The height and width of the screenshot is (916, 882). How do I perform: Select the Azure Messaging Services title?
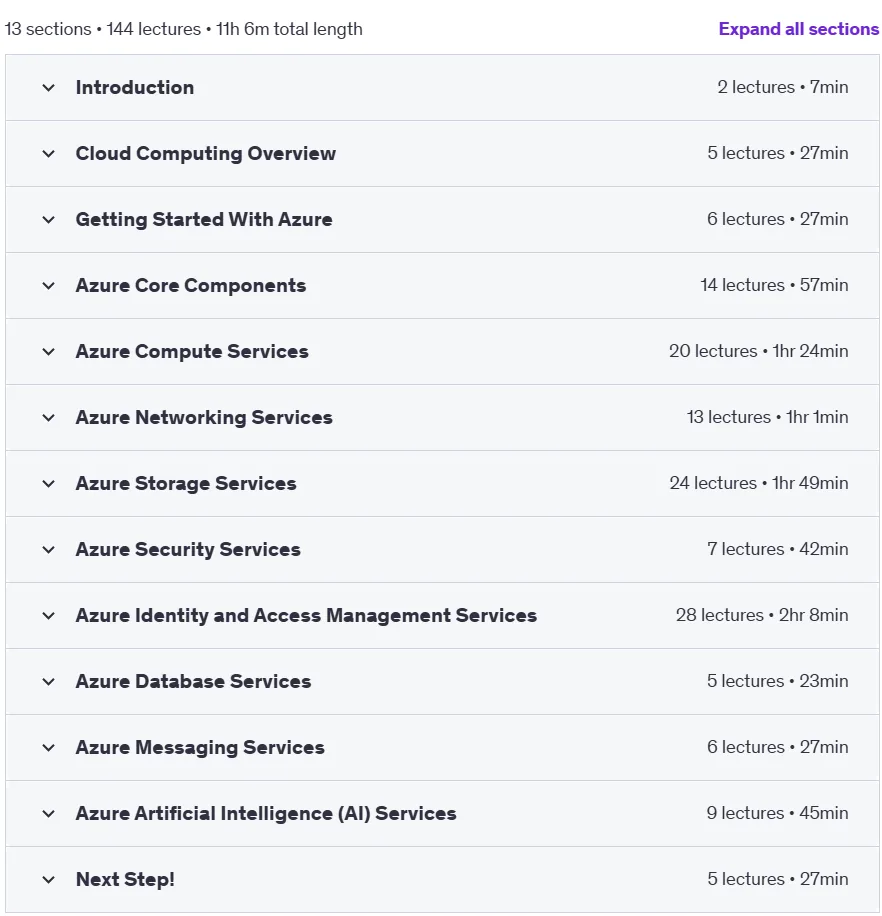(200, 748)
